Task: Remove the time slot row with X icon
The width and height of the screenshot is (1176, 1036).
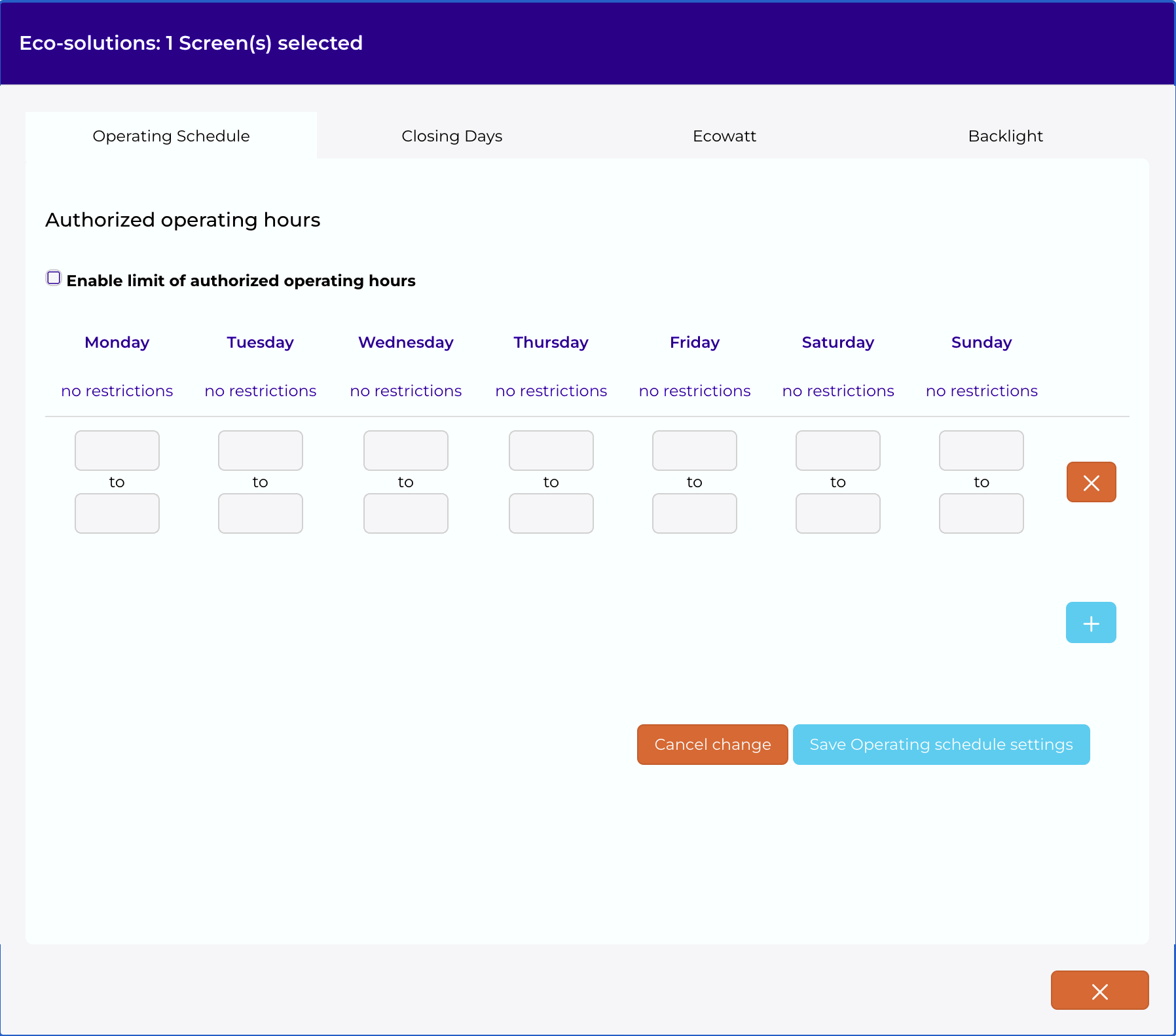Action: pyautogui.click(x=1091, y=483)
